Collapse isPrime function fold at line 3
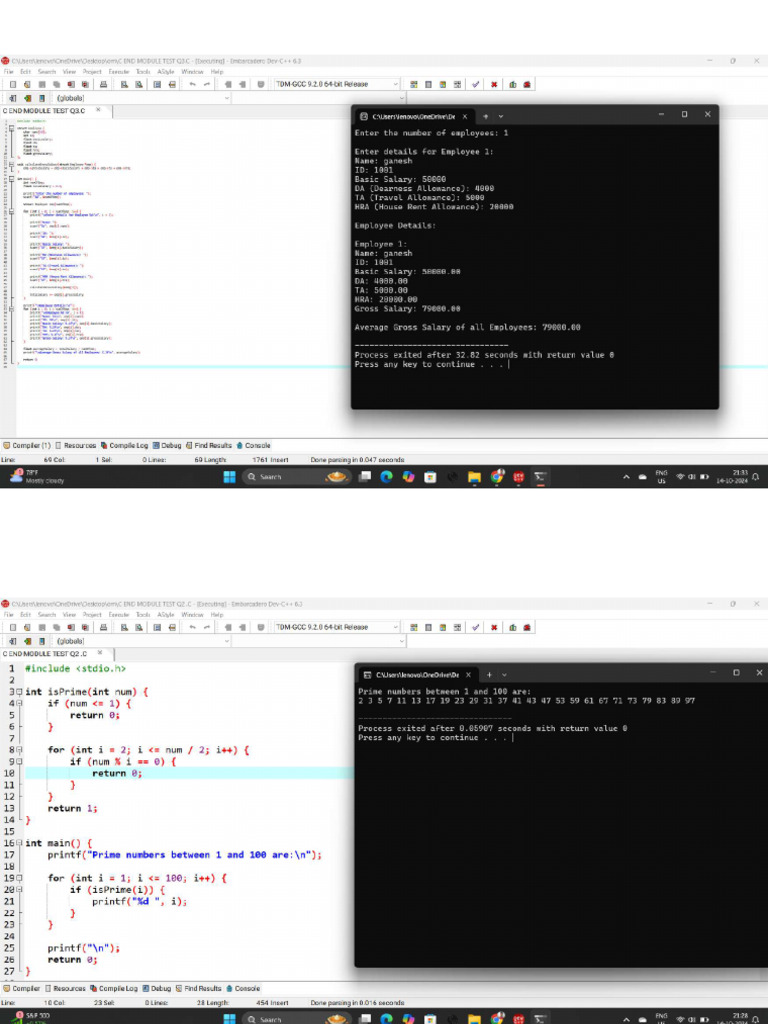Screen dimensions: 768x1024 point(19,692)
